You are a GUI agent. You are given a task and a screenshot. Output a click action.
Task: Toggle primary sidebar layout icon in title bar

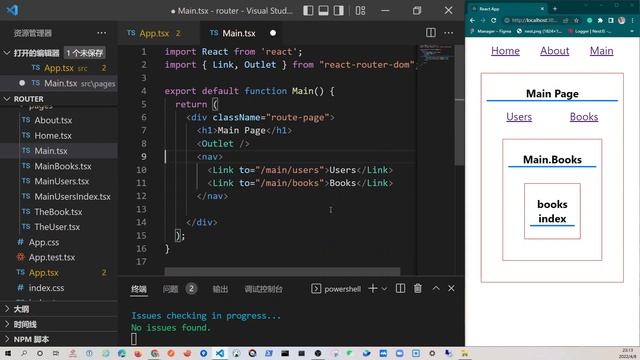tap(308, 11)
